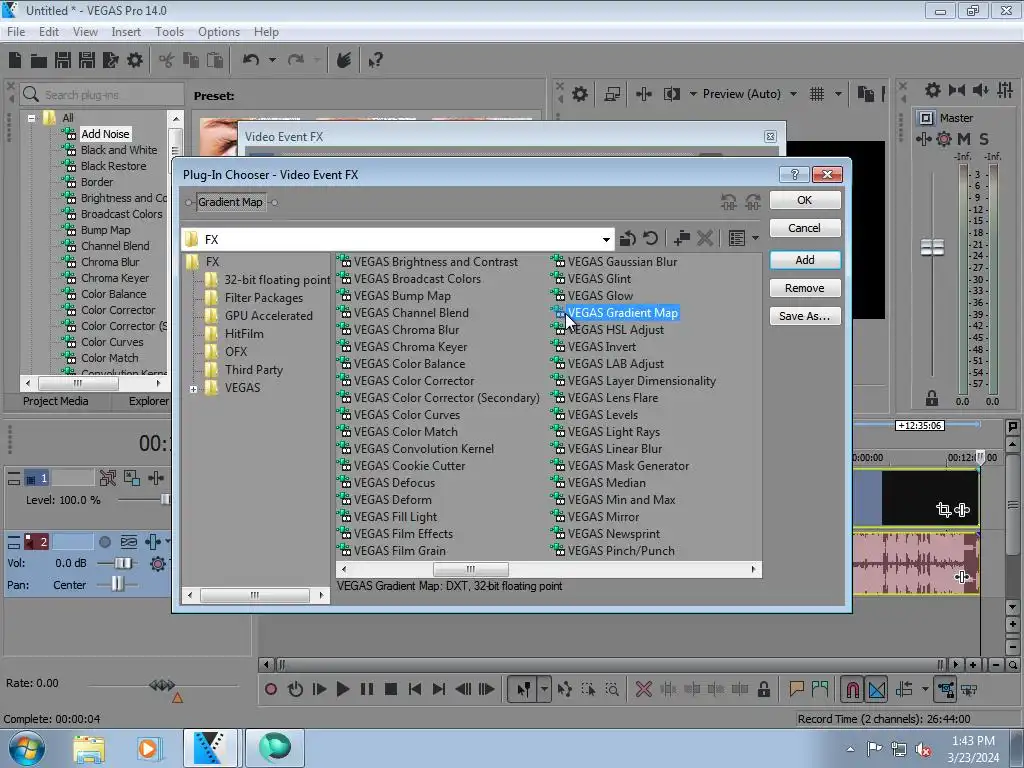This screenshot has height=768, width=1024.
Task: Click the Add button
Action: [805, 260]
